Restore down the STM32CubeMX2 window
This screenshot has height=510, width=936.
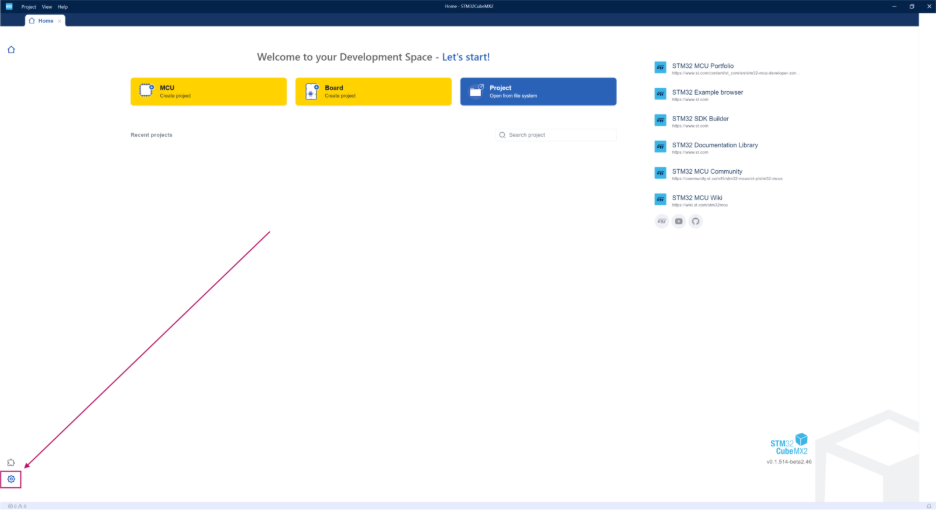912,7
